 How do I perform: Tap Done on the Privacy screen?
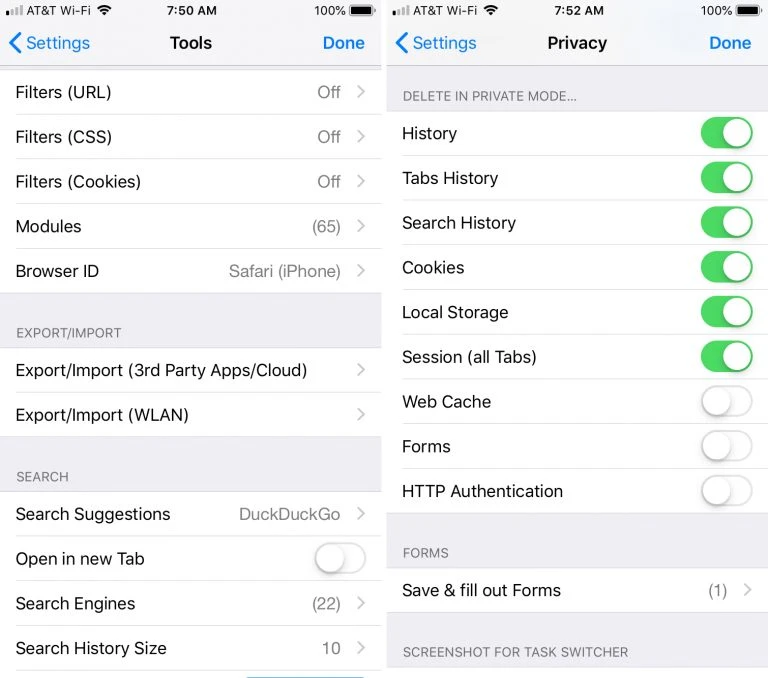pos(730,43)
